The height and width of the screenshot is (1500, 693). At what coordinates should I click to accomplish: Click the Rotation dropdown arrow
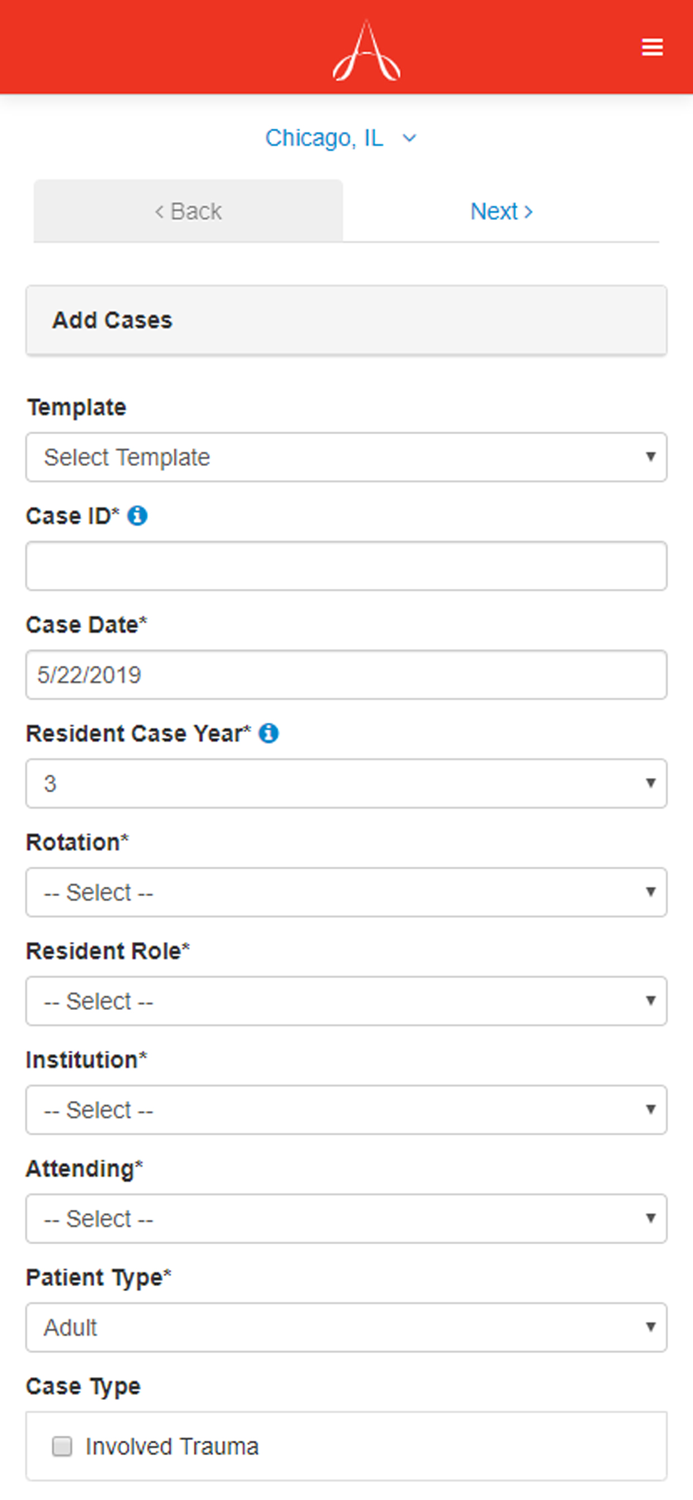(652, 892)
